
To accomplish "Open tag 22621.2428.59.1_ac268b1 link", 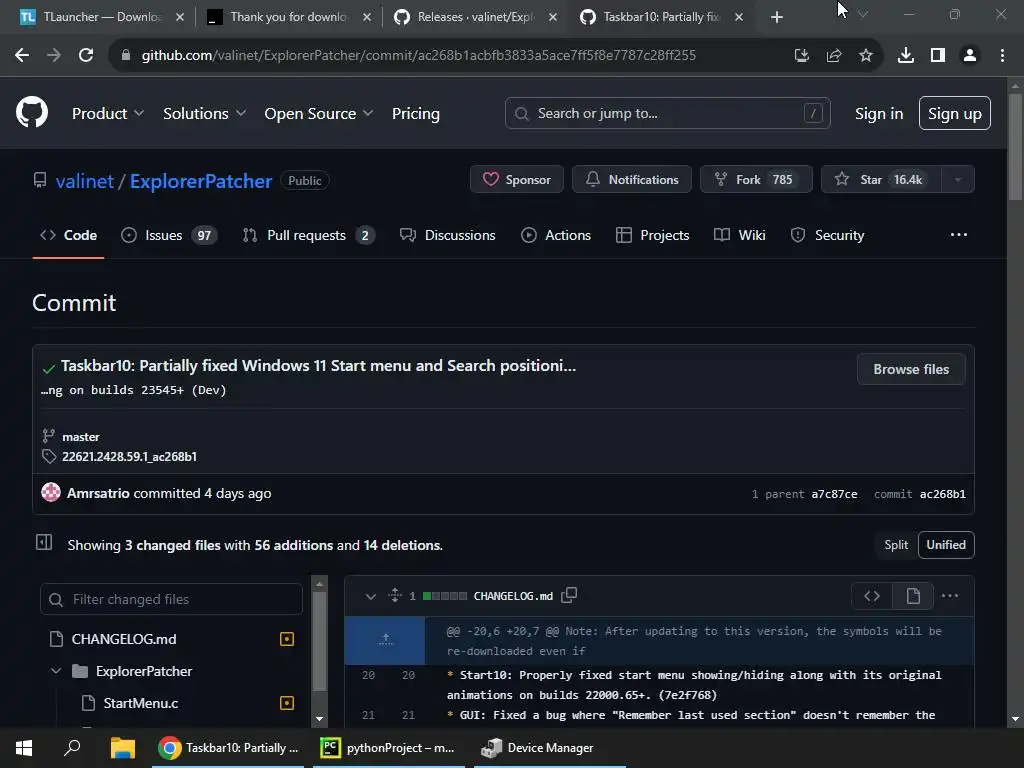I will pos(129,456).
